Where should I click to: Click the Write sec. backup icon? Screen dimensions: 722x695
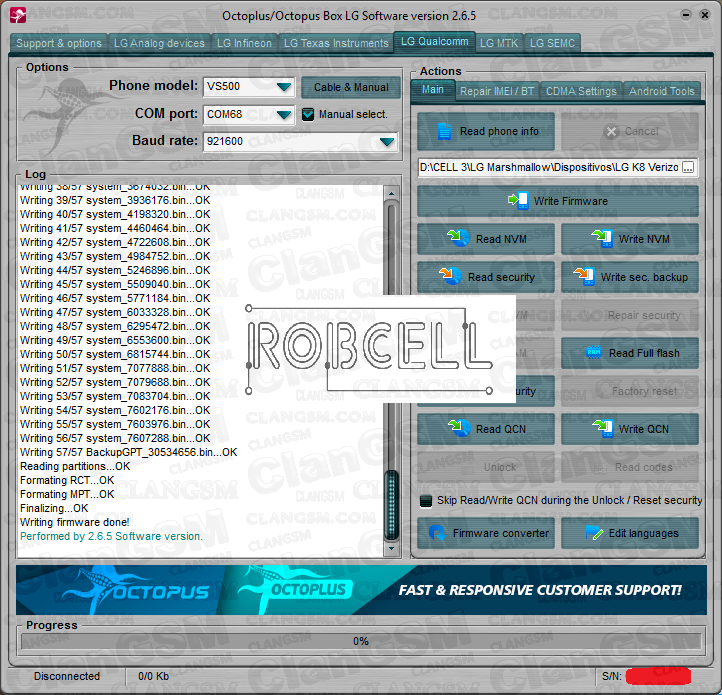tap(584, 276)
